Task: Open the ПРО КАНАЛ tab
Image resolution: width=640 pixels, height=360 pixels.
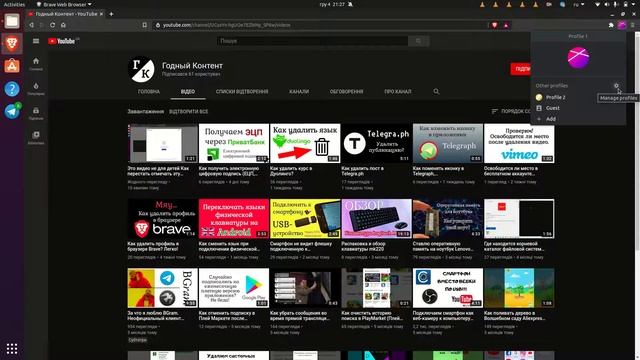Action: [398, 91]
